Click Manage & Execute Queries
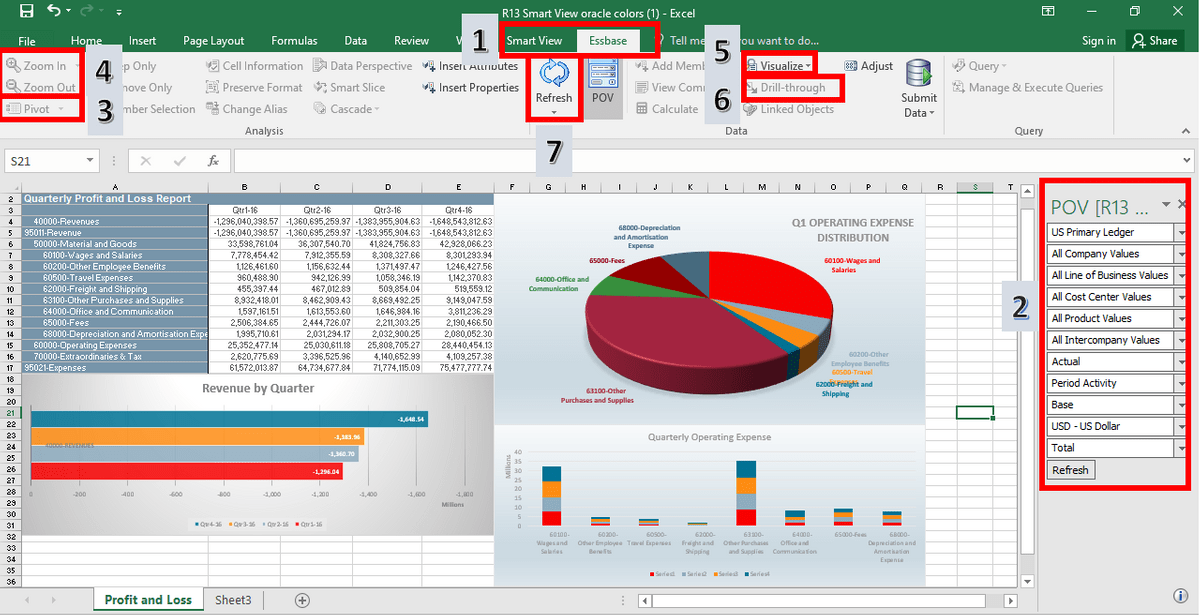This screenshot has height=615, width=1200. coord(1027,88)
